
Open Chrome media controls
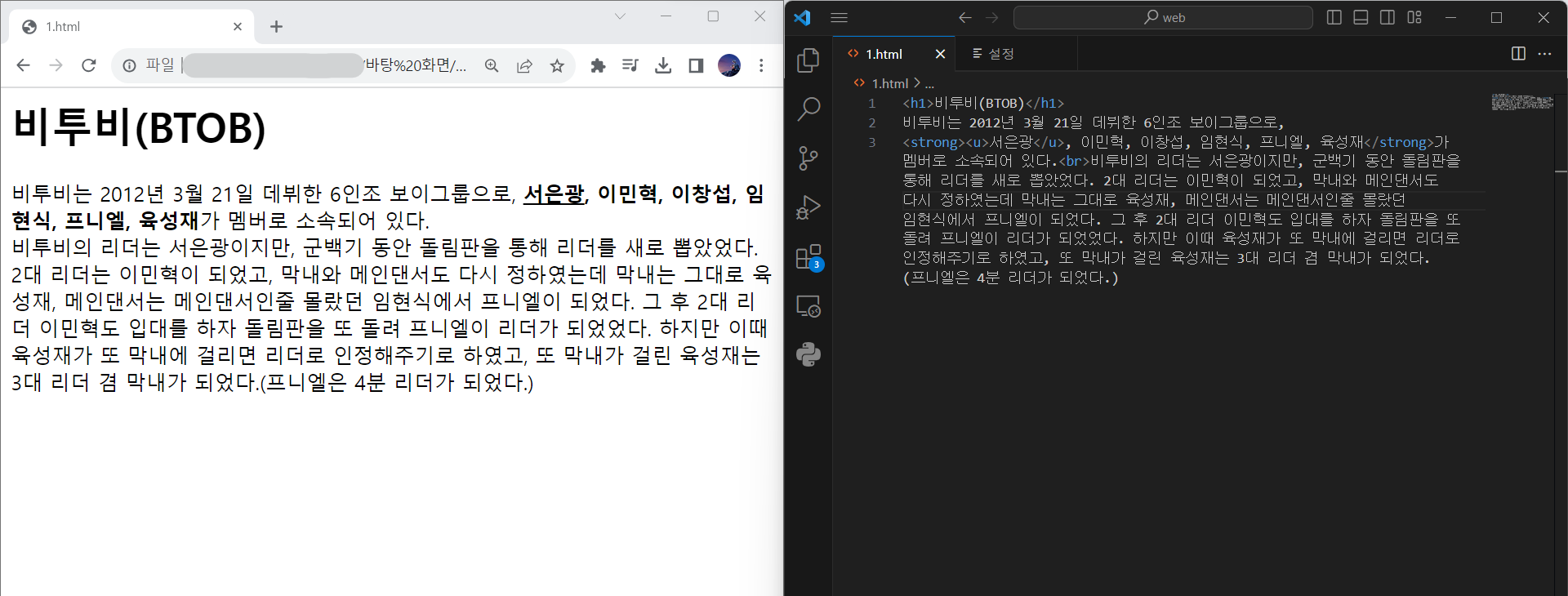630,65
